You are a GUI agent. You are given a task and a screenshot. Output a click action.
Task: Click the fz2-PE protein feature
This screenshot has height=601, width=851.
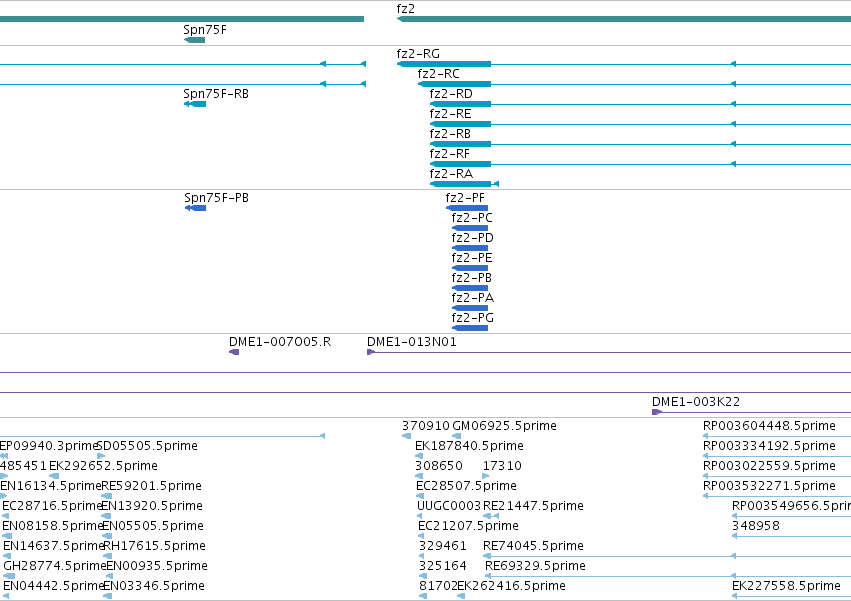tap(470, 268)
